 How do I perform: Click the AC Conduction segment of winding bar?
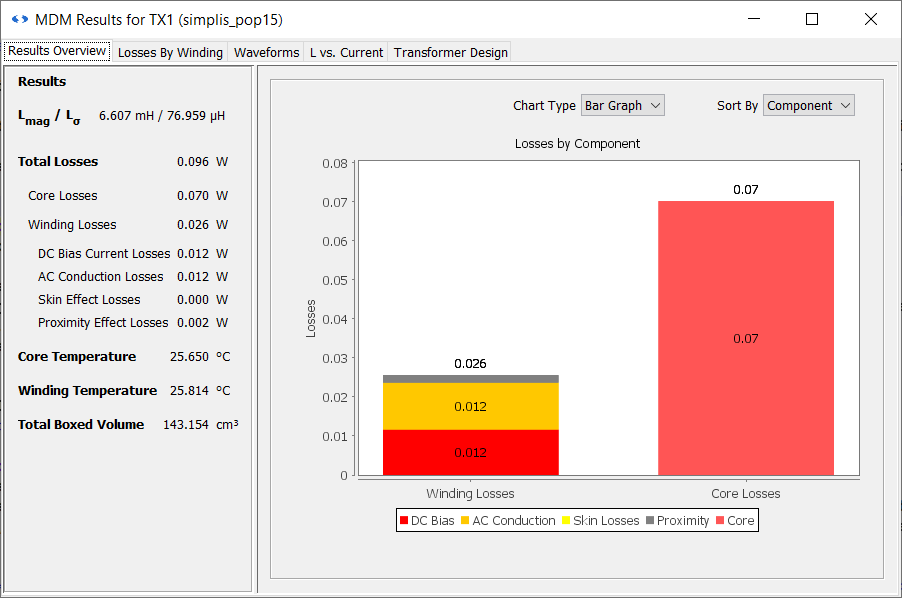(x=470, y=406)
